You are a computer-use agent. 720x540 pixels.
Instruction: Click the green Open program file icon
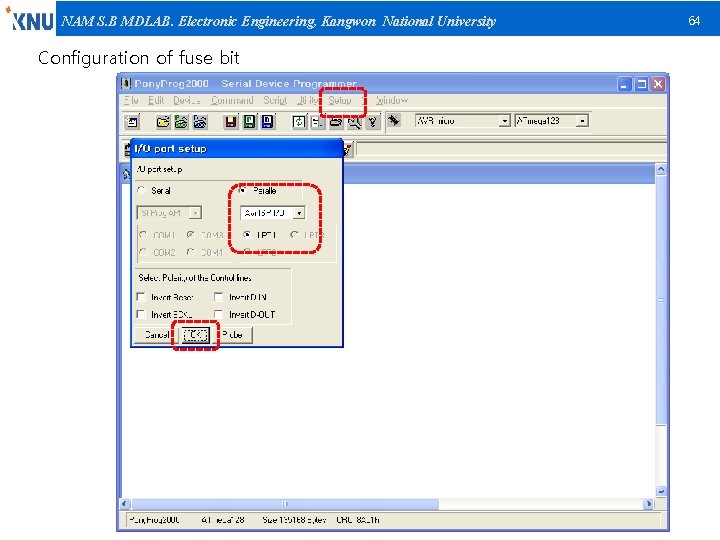coord(181,122)
